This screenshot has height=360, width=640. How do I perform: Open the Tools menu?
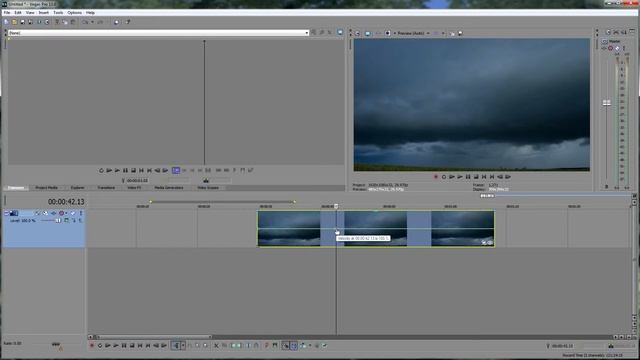click(58, 13)
